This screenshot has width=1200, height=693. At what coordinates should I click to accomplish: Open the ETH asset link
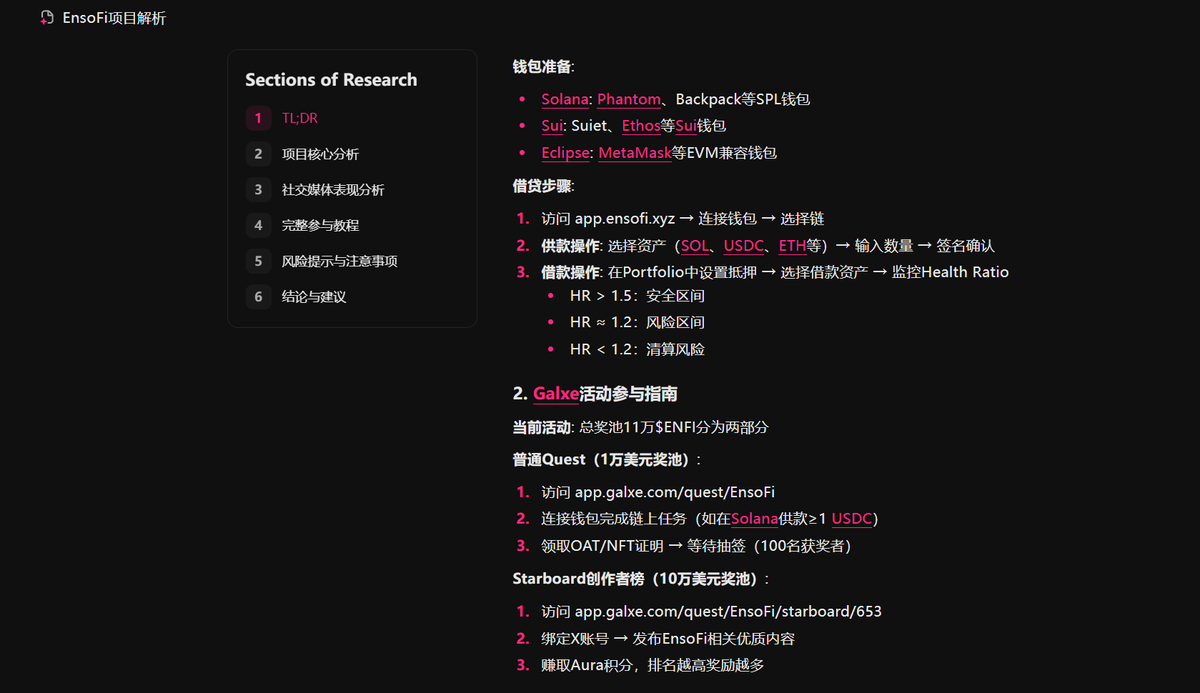tap(792, 246)
